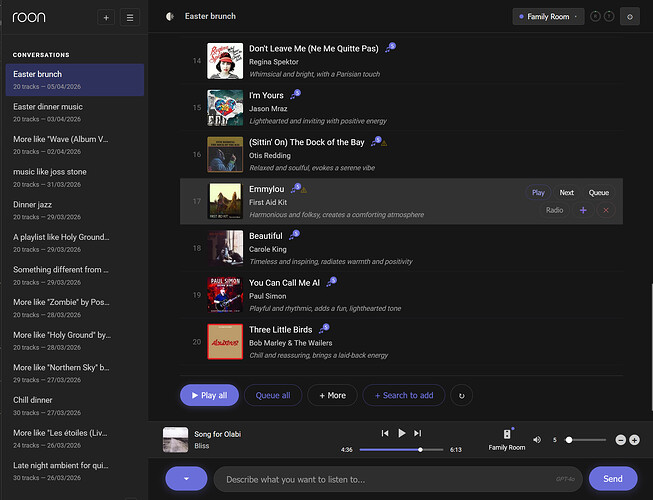Remove Emmylou with the red X icon
The image size is (653, 500).
click(x=606, y=210)
